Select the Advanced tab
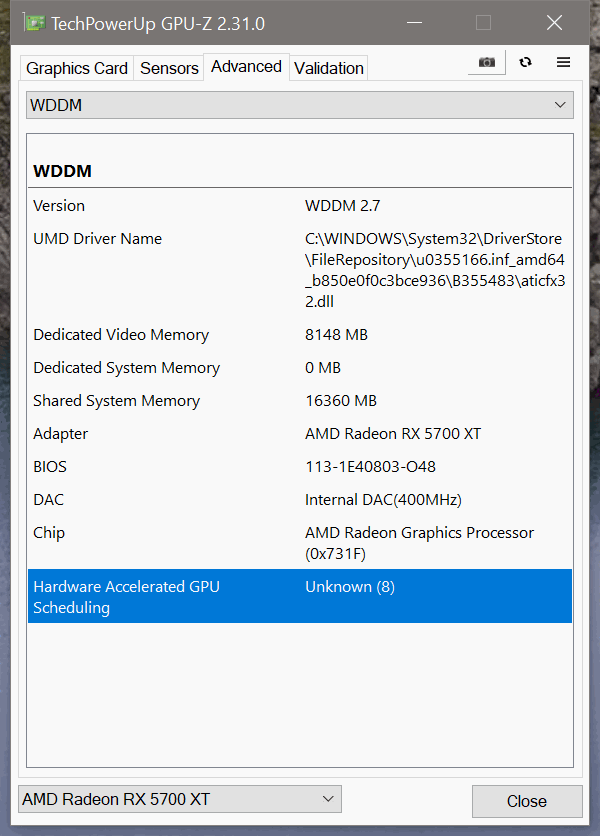Screen dimensions: 600x836 [x=246, y=67]
